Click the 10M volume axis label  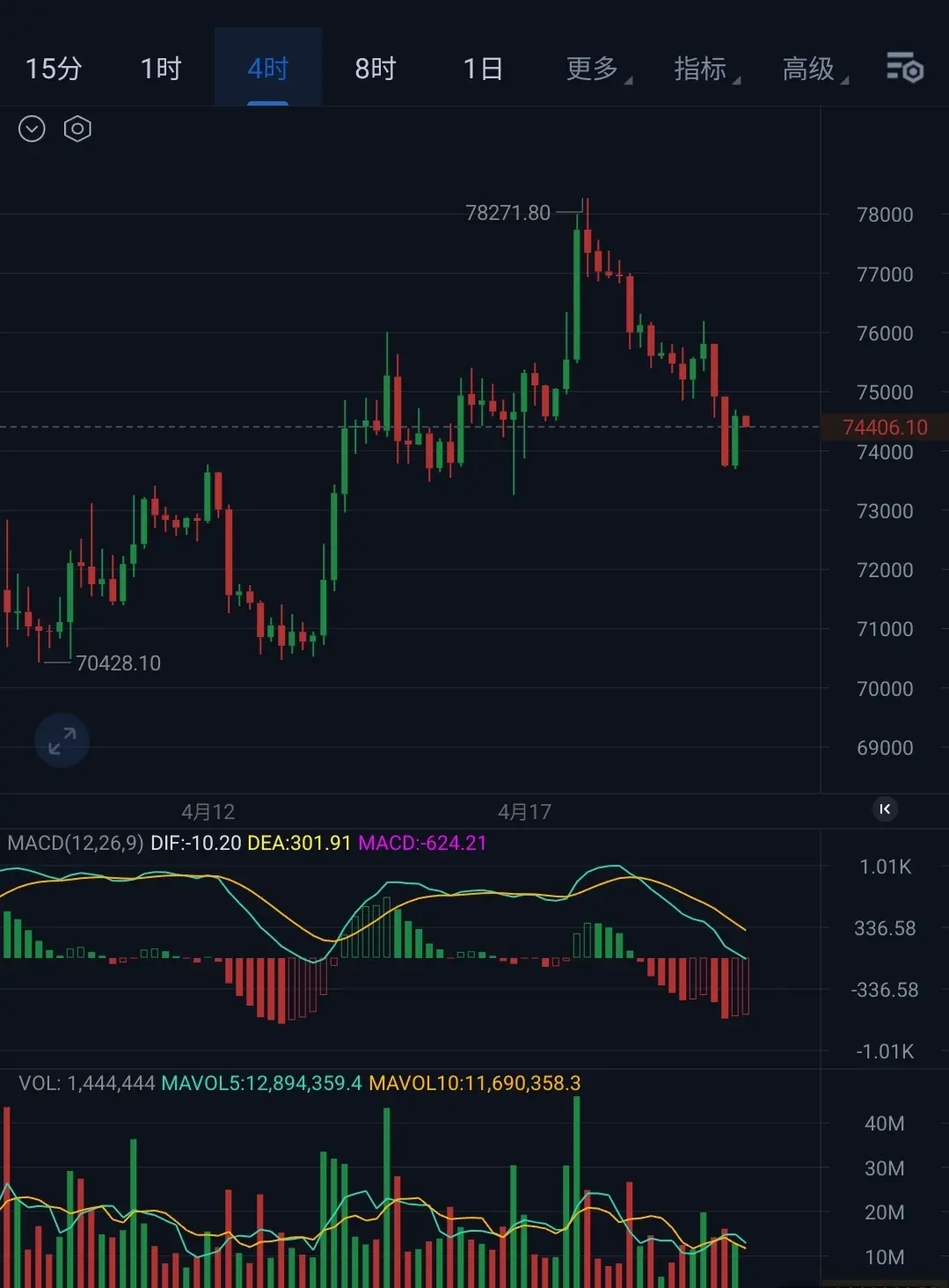885,1257
